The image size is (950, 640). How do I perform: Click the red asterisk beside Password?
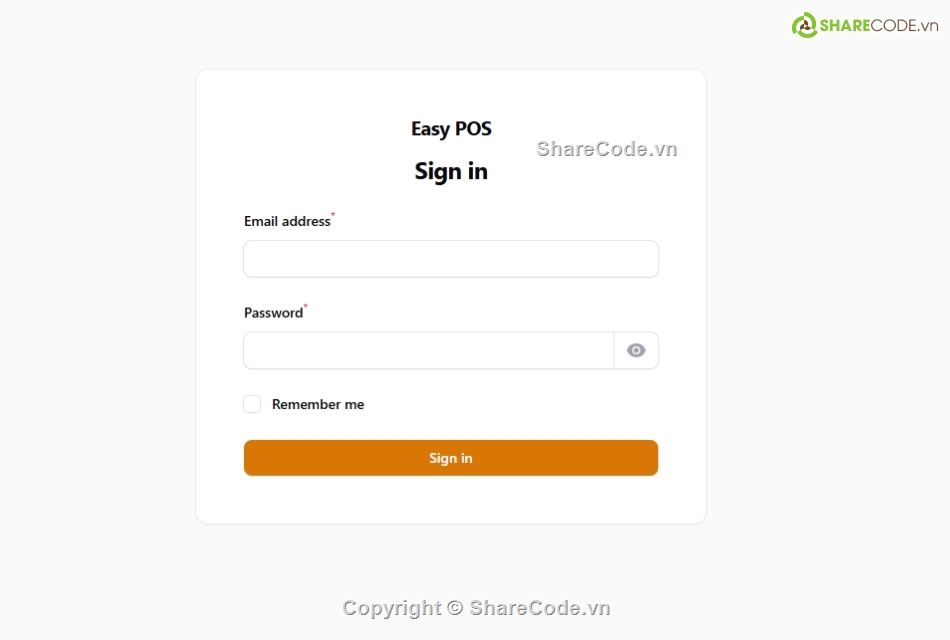coord(306,307)
